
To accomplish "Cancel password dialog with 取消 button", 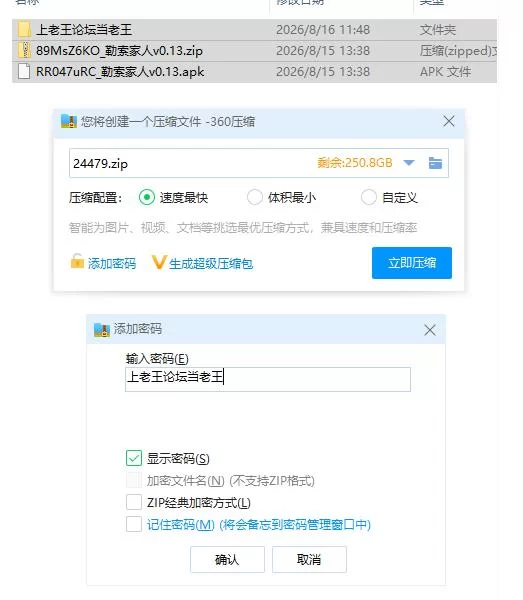I will click(x=309, y=559).
